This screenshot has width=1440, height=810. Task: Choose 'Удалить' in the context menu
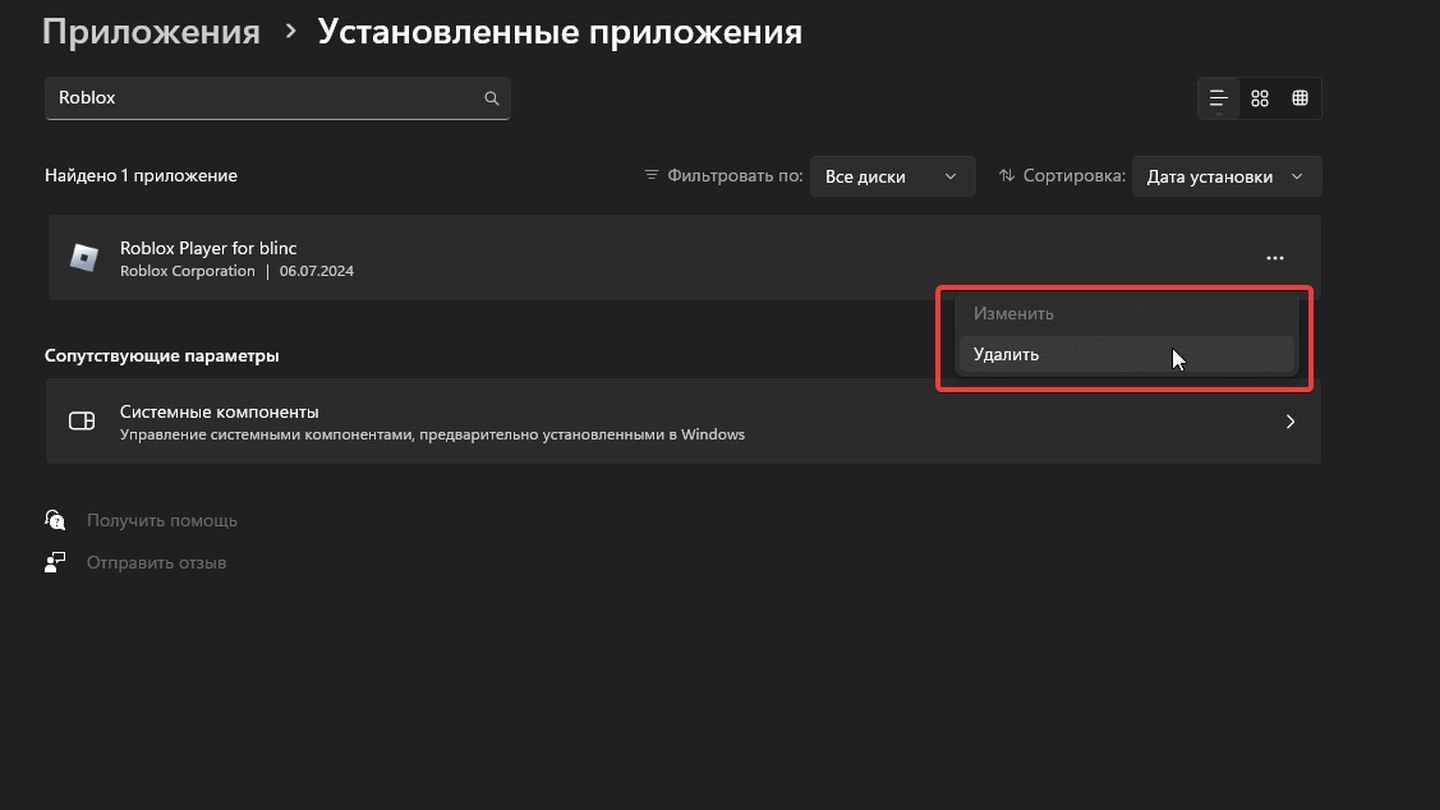point(1126,354)
